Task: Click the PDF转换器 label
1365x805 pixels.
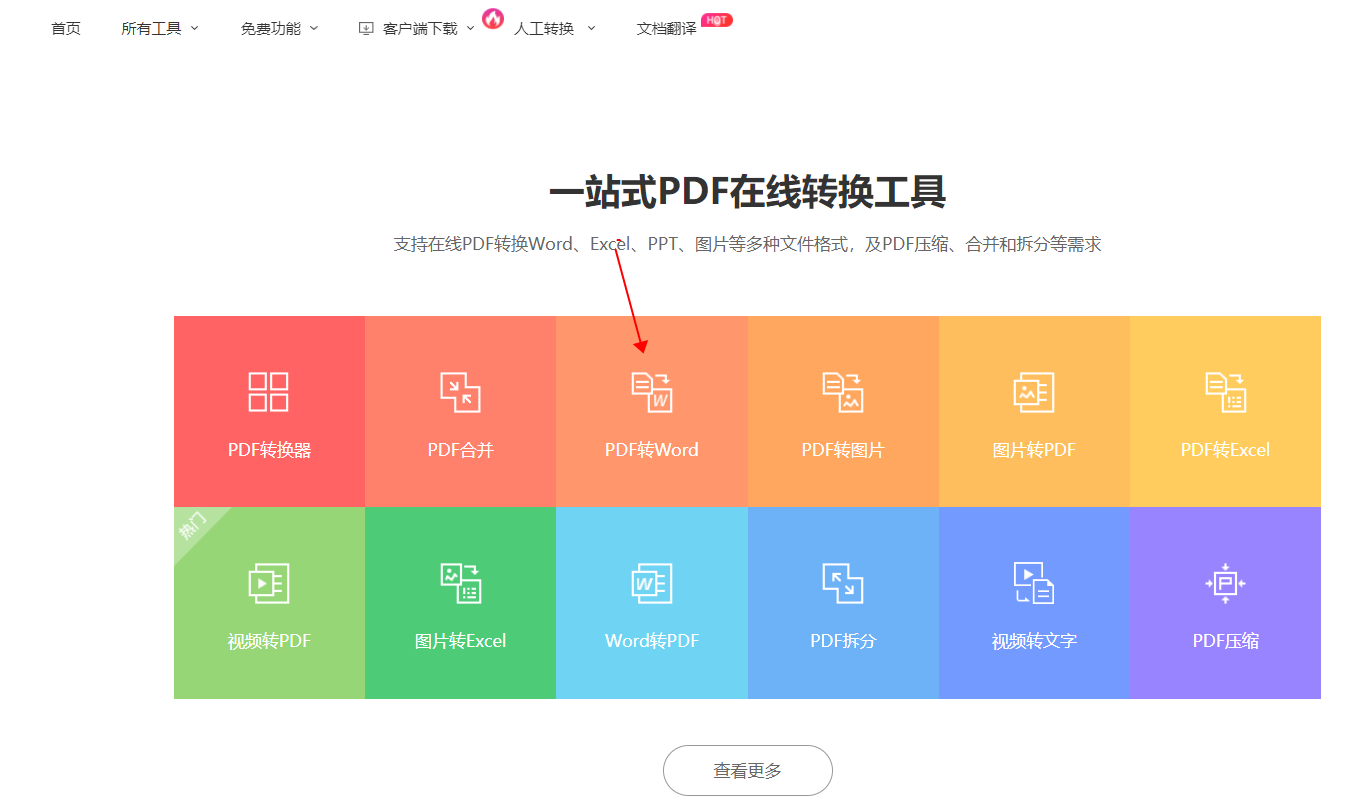Action: [x=269, y=450]
